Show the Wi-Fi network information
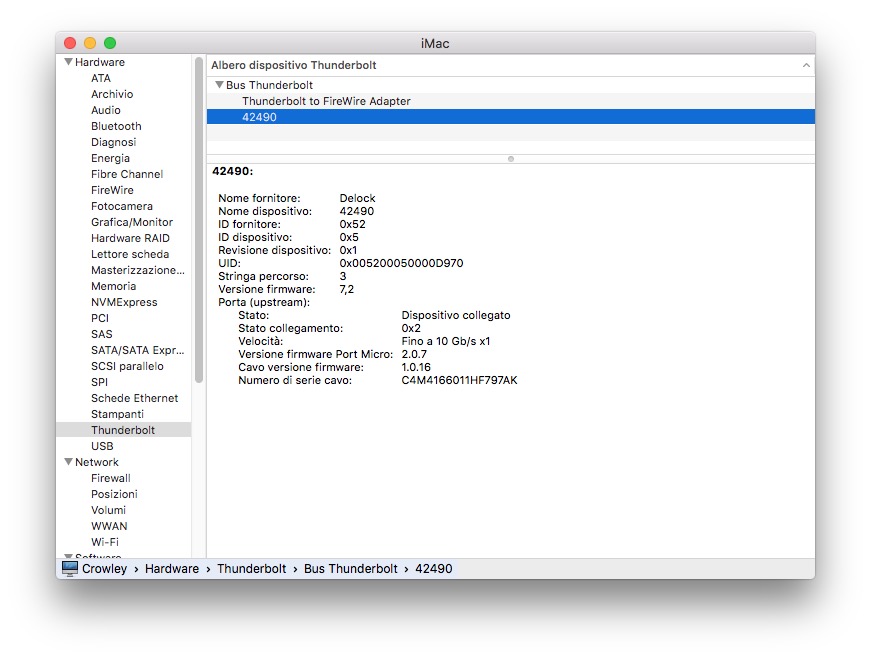The height and width of the screenshot is (659, 871). click(105, 542)
